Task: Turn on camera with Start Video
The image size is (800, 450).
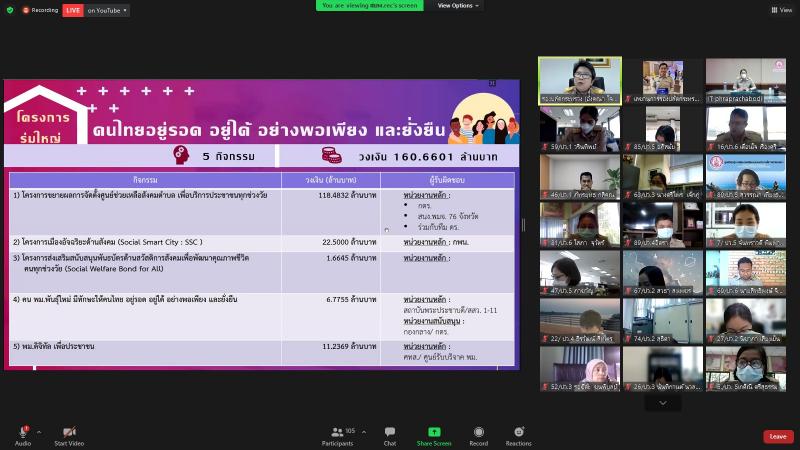Action: [69, 436]
